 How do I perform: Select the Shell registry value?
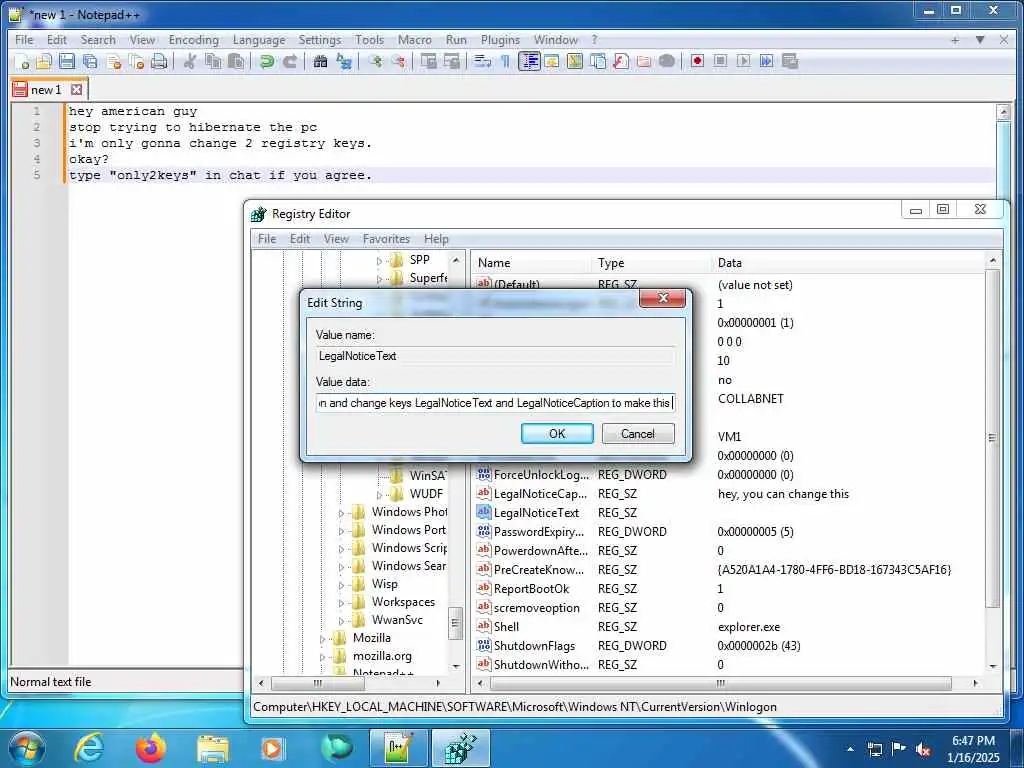click(x=506, y=627)
